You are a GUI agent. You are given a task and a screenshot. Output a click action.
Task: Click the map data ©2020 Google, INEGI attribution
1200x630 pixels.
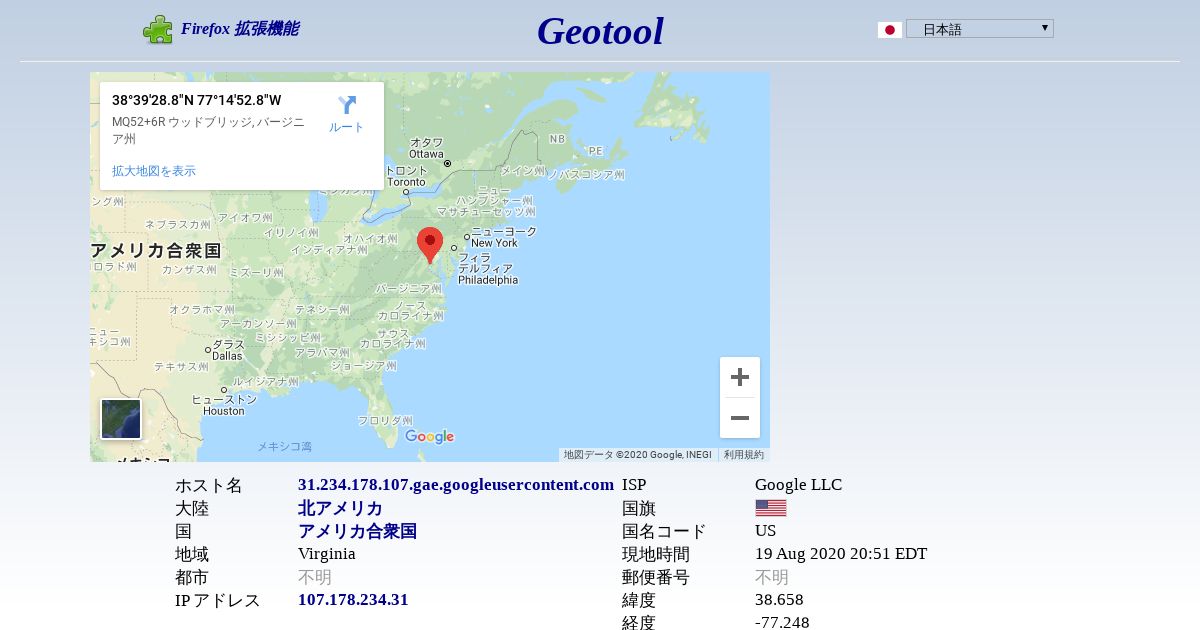tap(638, 455)
